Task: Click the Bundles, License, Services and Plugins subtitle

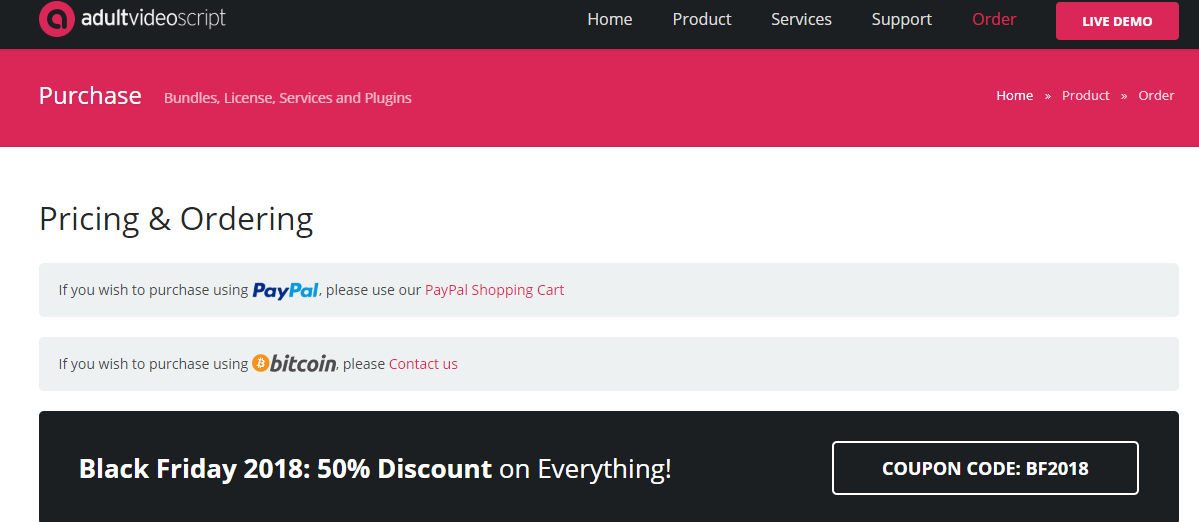Action: [287, 98]
